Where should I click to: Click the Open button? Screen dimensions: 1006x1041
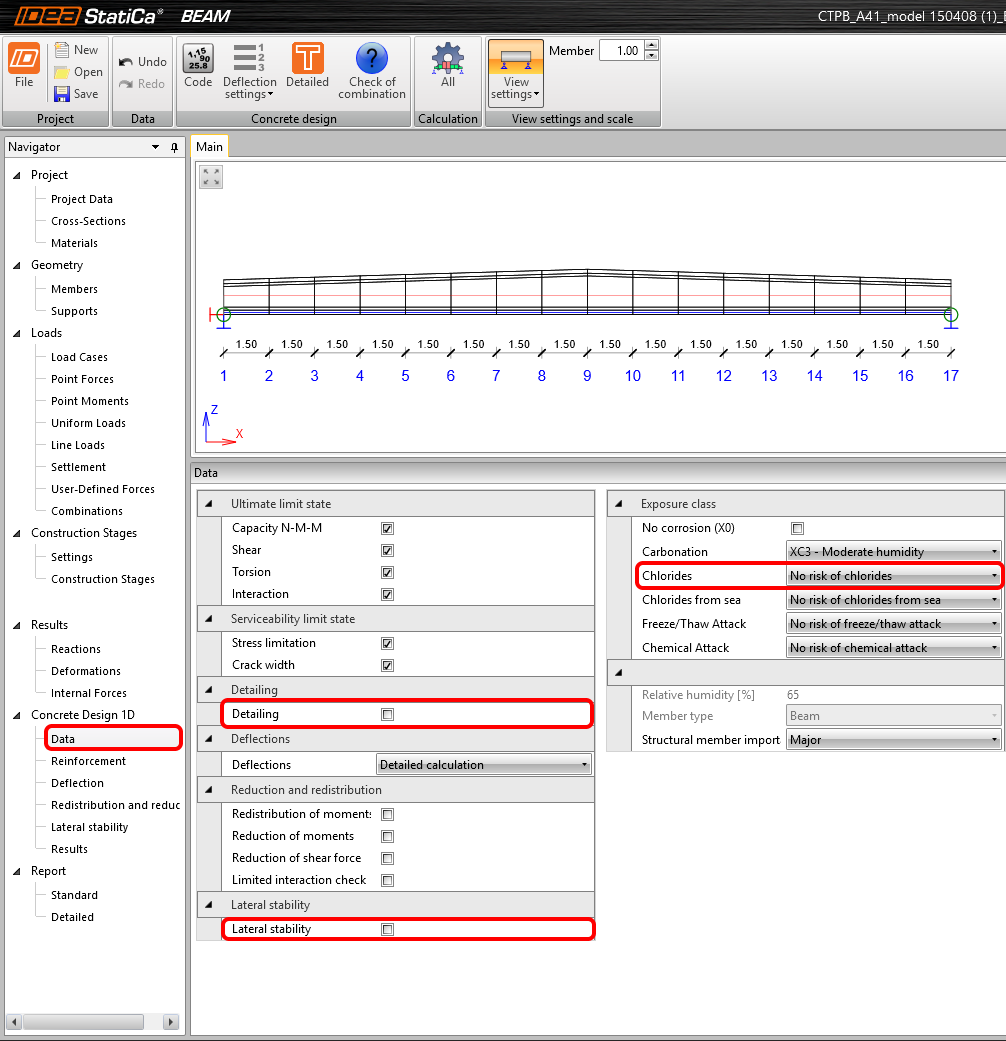(x=77, y=71)
